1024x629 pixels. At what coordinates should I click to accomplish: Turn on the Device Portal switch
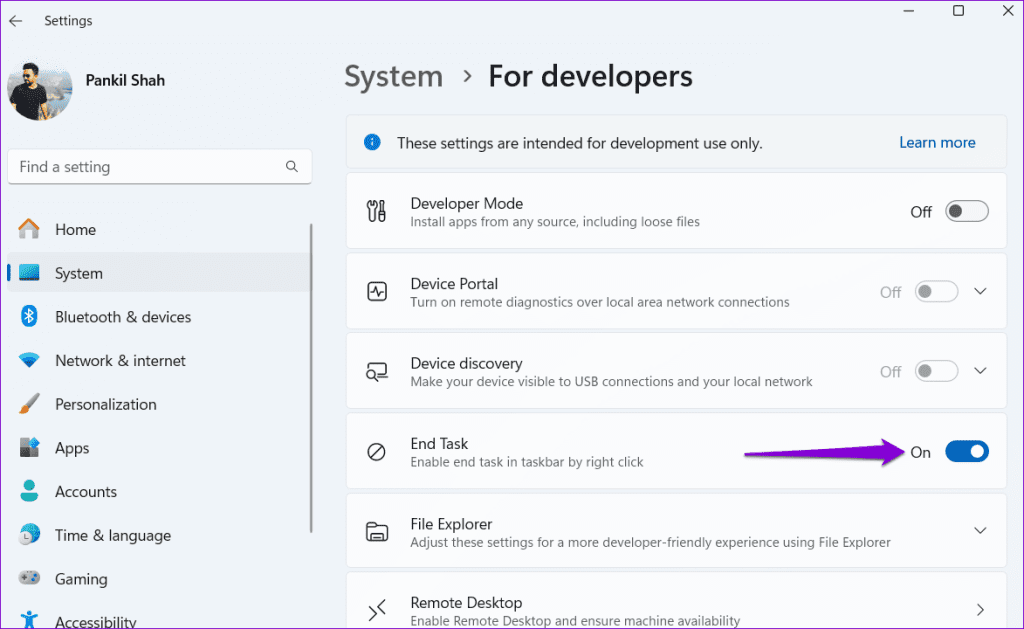[x=936, y=291]
